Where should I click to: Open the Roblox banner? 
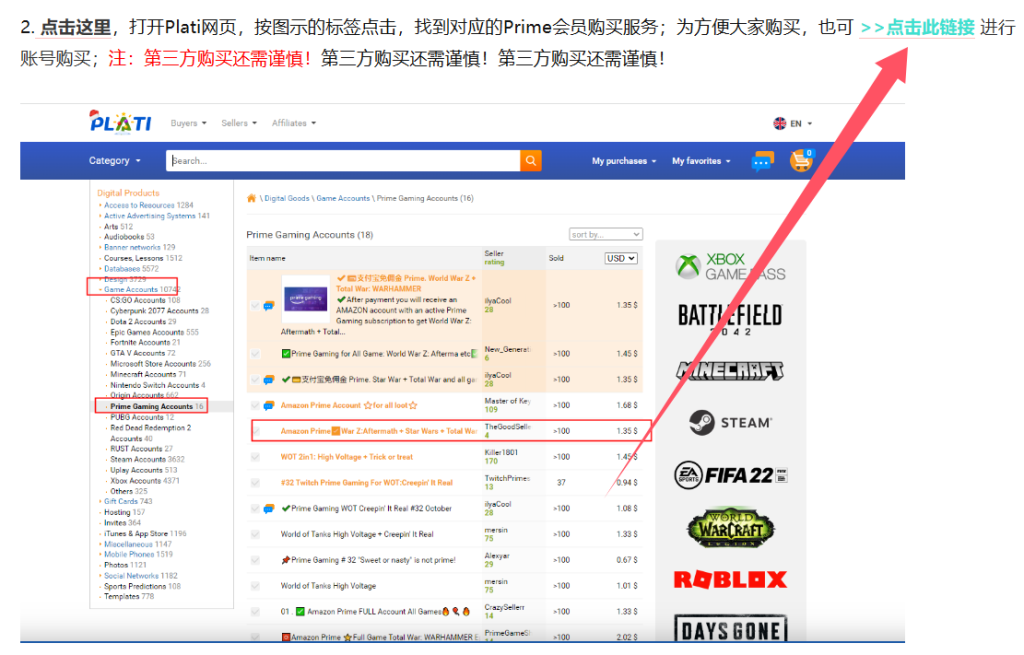point(730,580)
